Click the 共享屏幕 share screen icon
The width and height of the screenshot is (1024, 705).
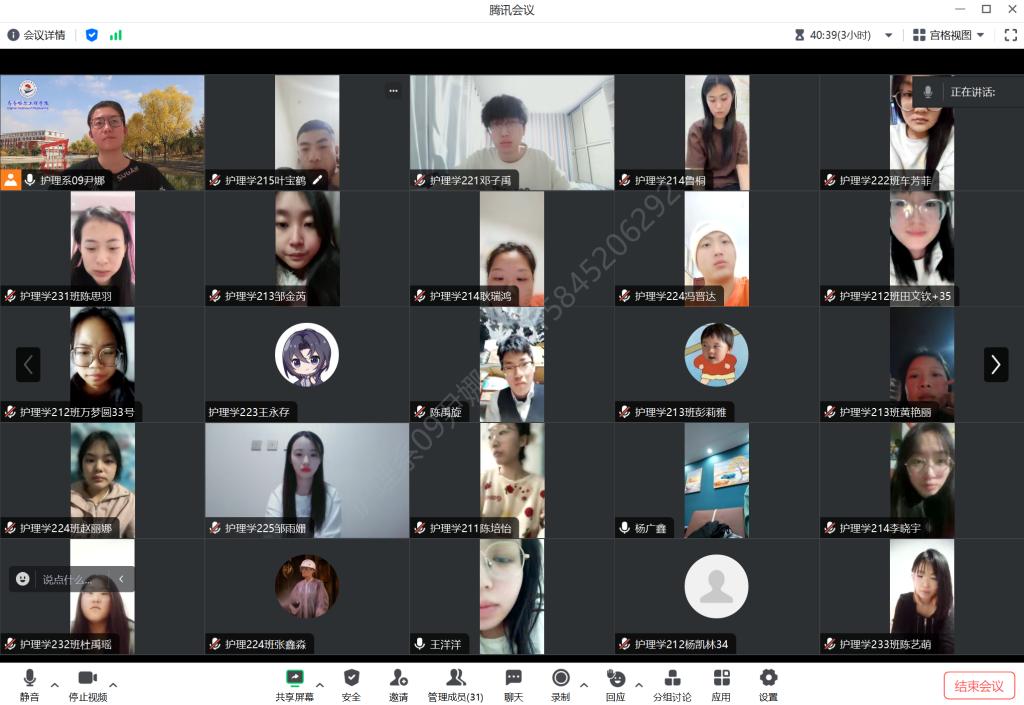(295, 678)
